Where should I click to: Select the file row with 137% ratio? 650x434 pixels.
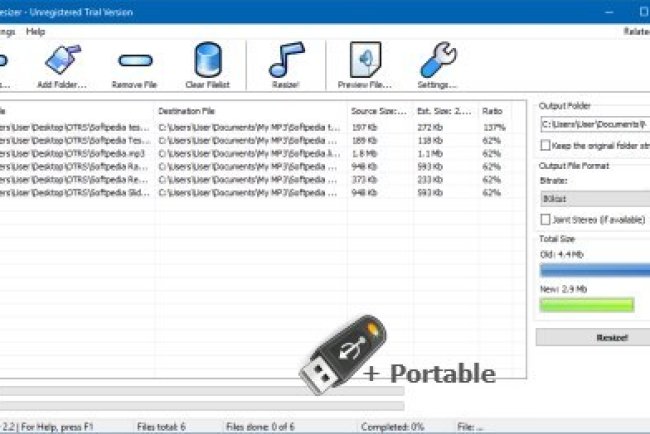click(250, 128)
